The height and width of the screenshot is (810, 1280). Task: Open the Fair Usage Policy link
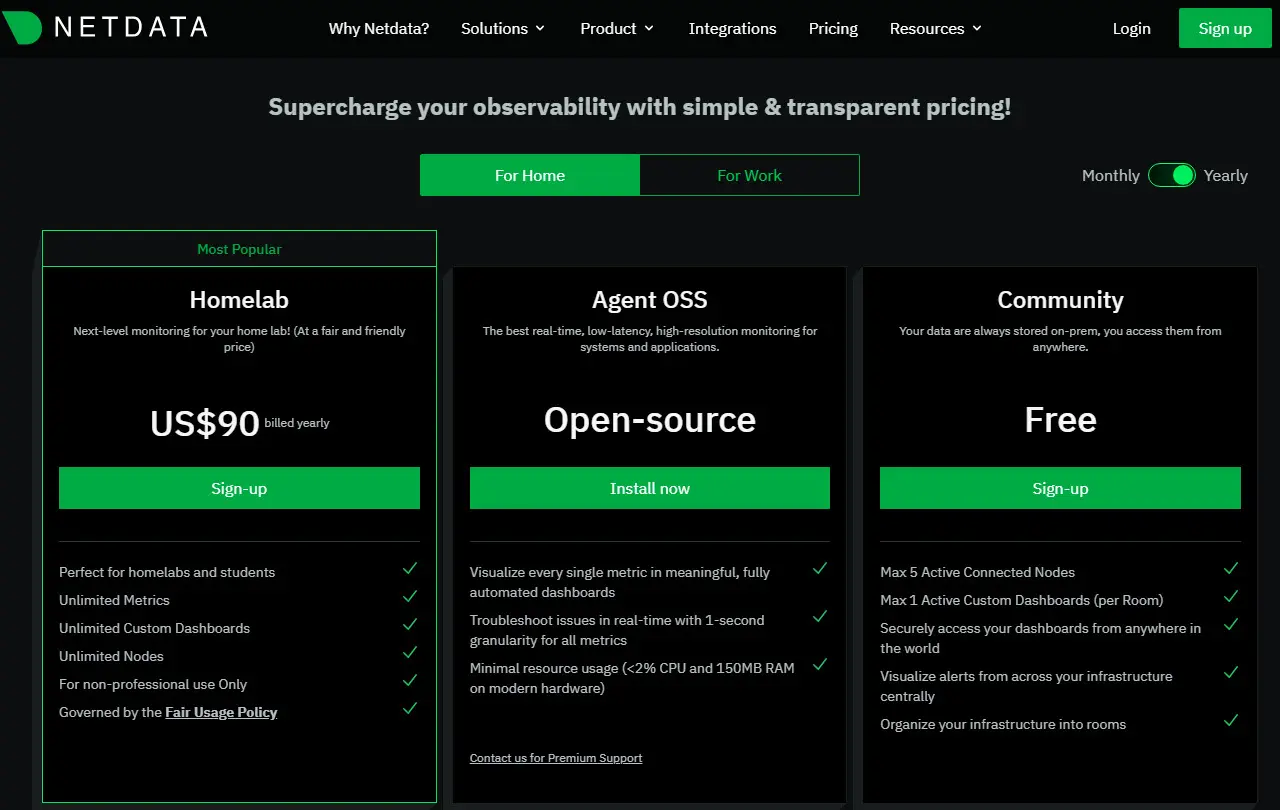pyautogui.click(x=221, y=713)
